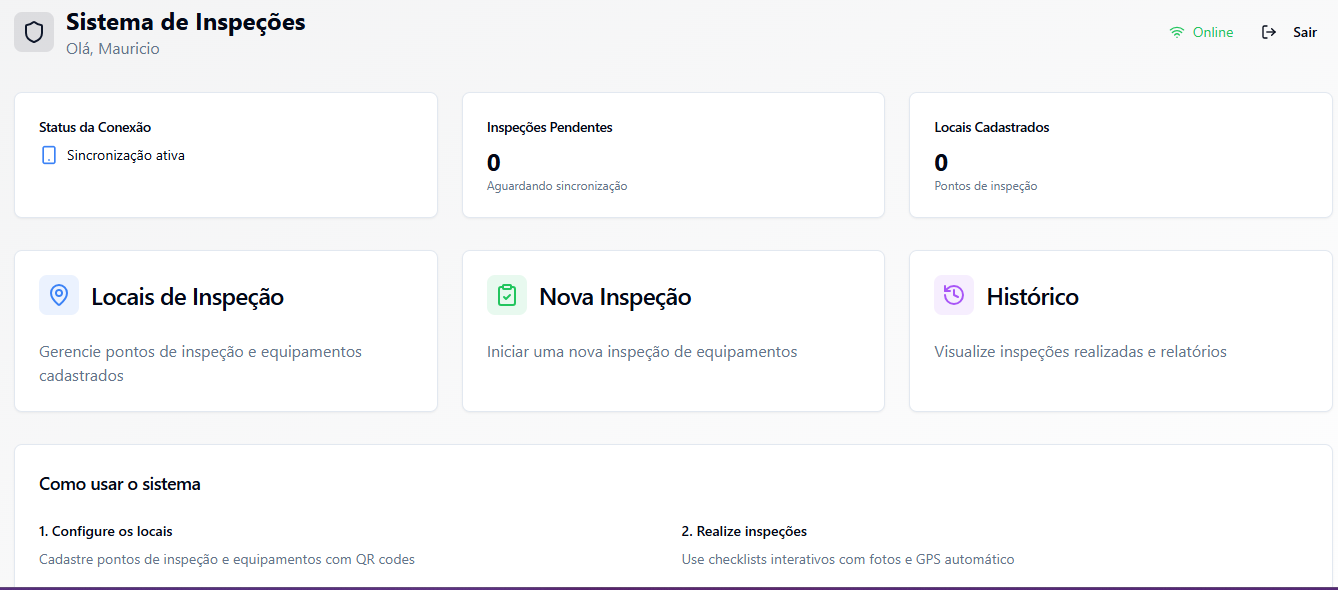Open the Histórico panel
Screen dimensions: 1338x590
click(x=1120, y=330)
